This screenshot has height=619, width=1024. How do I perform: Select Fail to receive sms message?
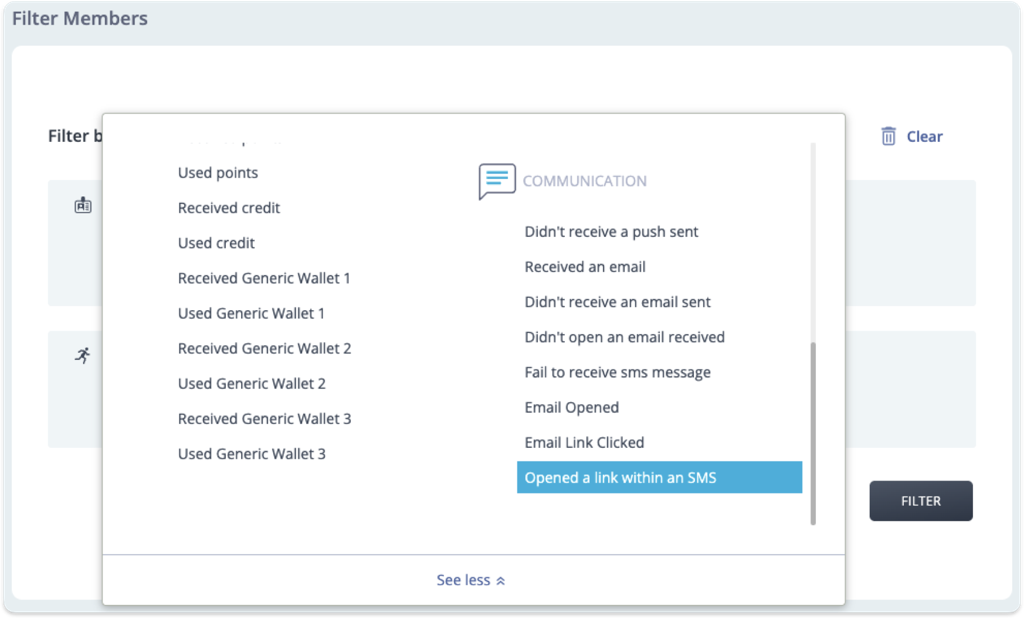(617, 372)
